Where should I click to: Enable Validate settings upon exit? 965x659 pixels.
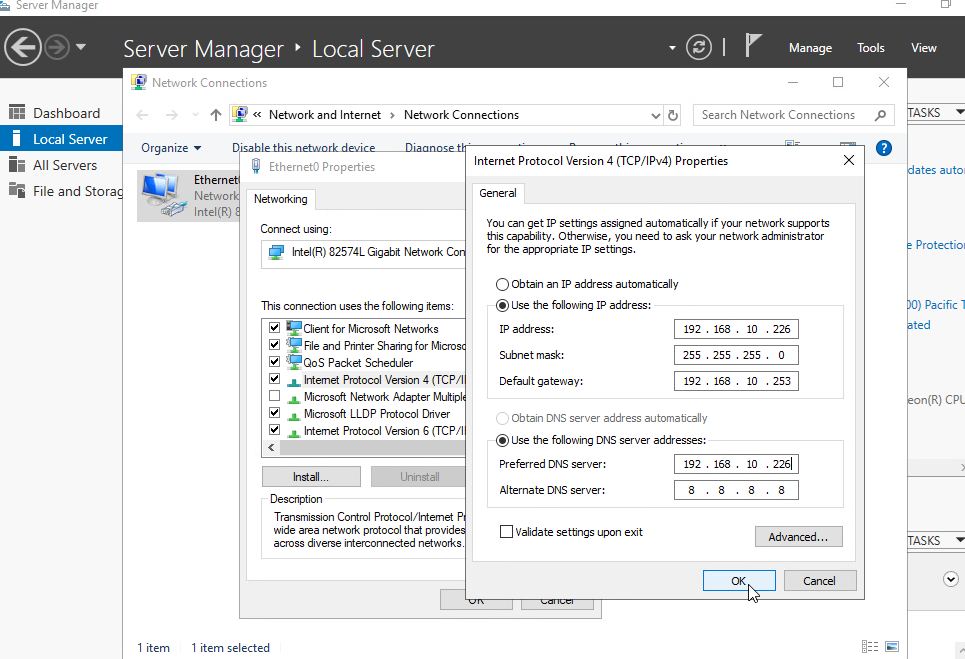[507, 532]
